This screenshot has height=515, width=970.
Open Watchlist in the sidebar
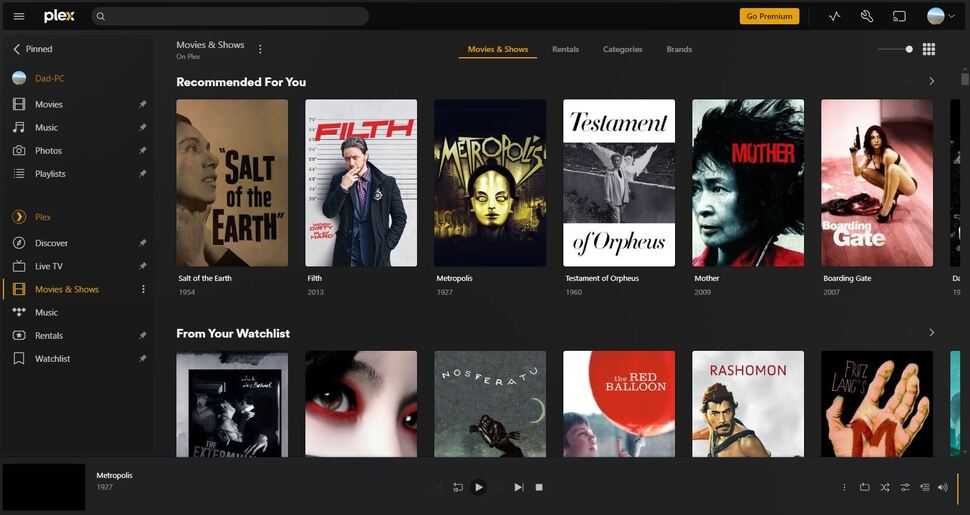pyautogui.click(x=53, y=358)
